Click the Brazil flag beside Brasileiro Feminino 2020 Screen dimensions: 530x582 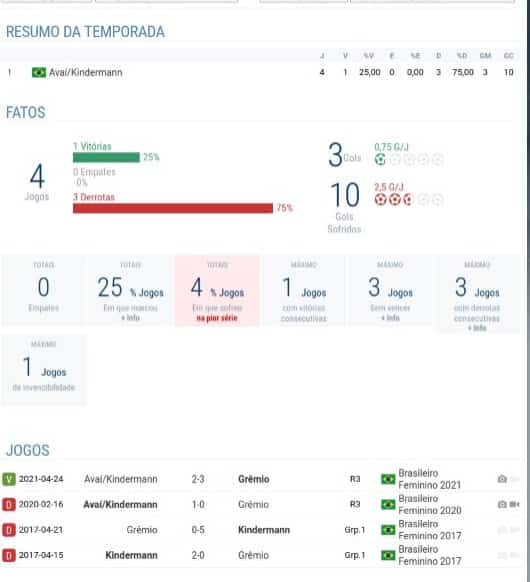[x=388, y=504]
